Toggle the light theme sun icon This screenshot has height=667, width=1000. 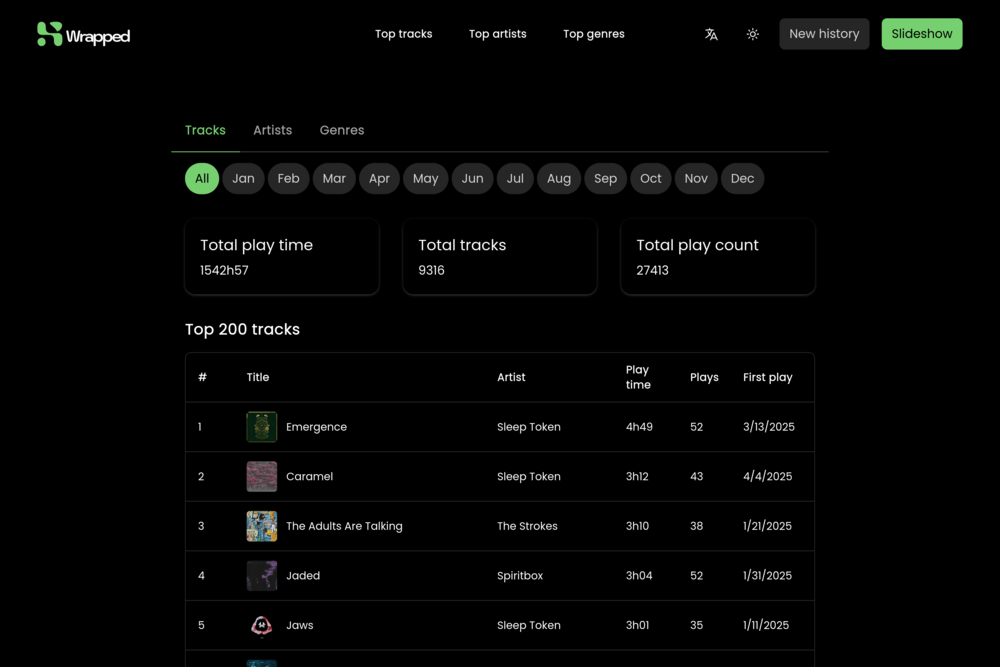click(x=753, y=34)
